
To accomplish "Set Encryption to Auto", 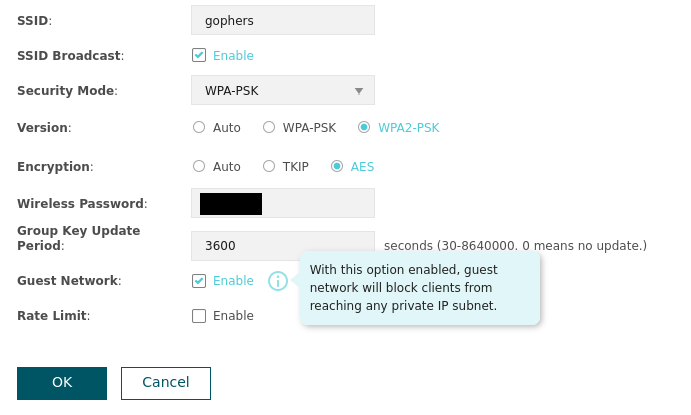I will (199, 167).
